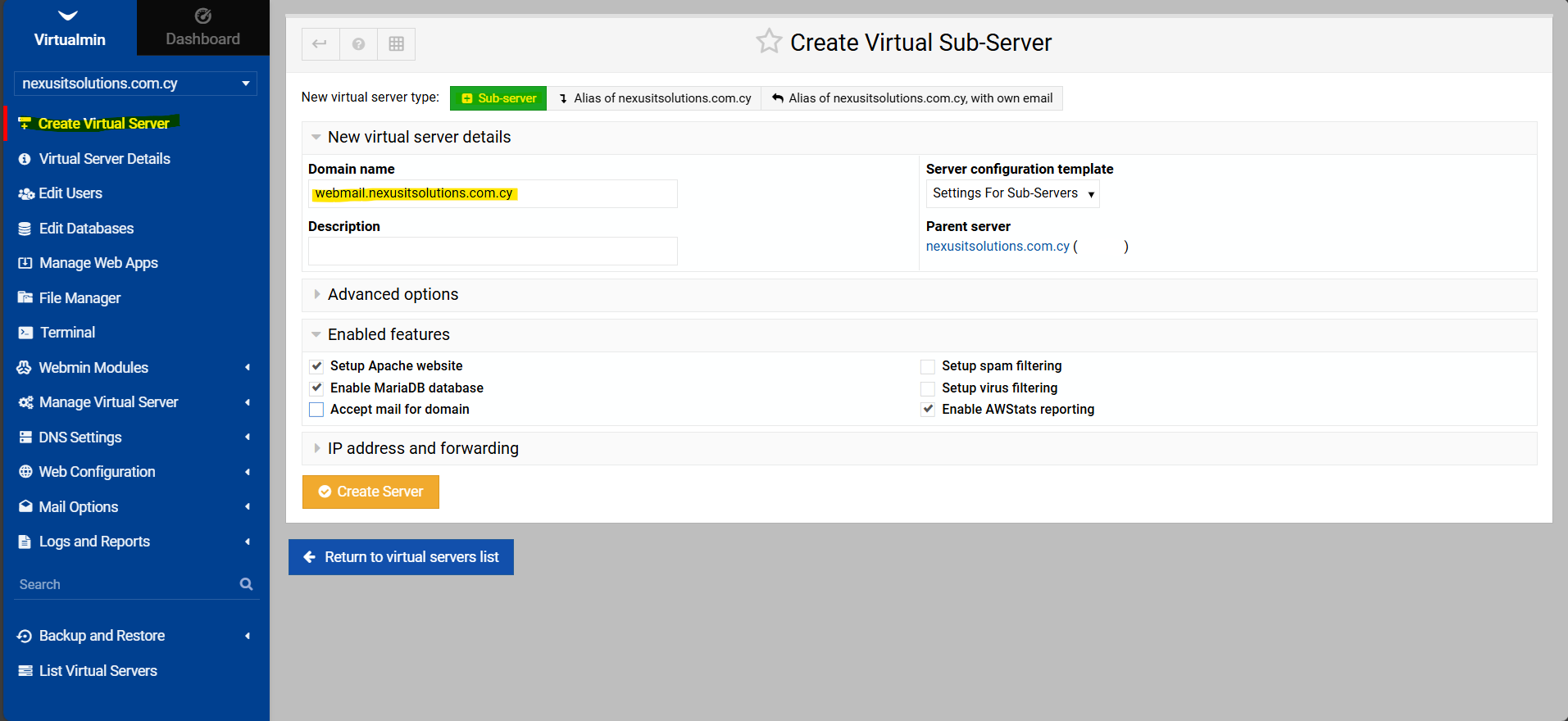This screenshot has height=721, width=1568.
Task: Click the File Manager folder icon
Action: click(25, 297)
